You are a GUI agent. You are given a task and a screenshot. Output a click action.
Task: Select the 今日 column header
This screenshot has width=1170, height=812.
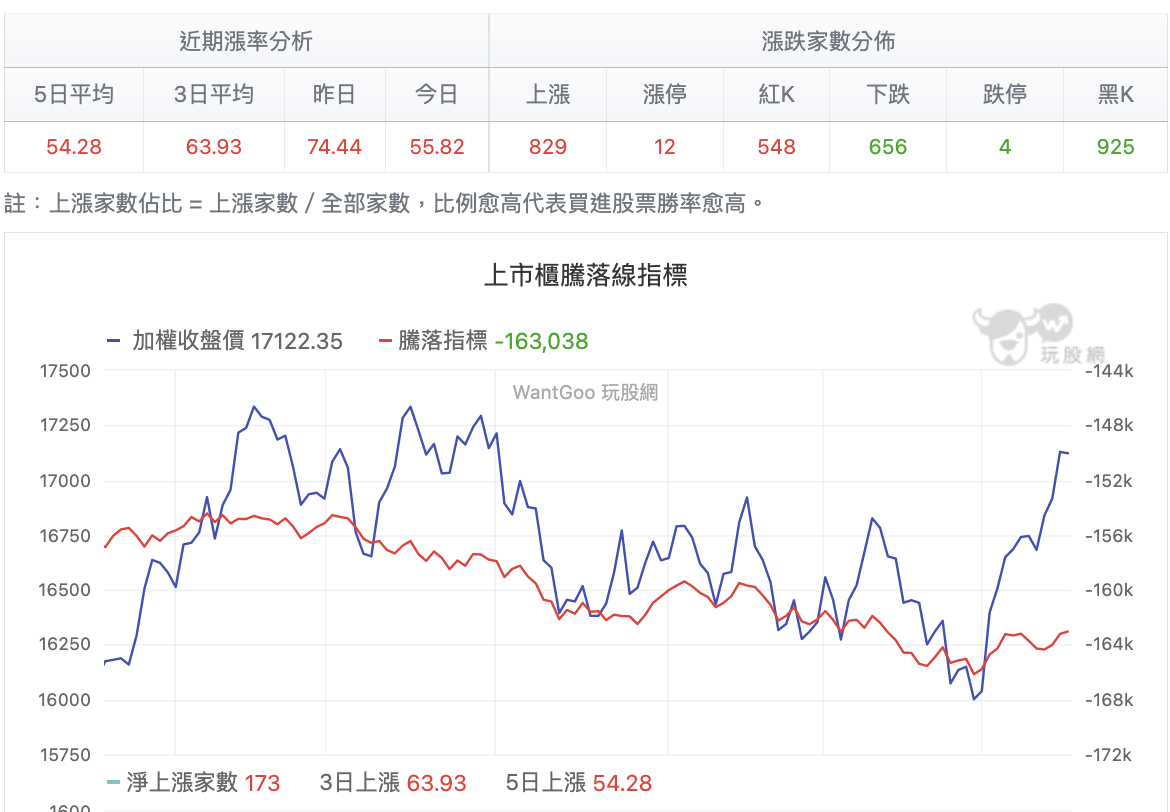point(437,94)
